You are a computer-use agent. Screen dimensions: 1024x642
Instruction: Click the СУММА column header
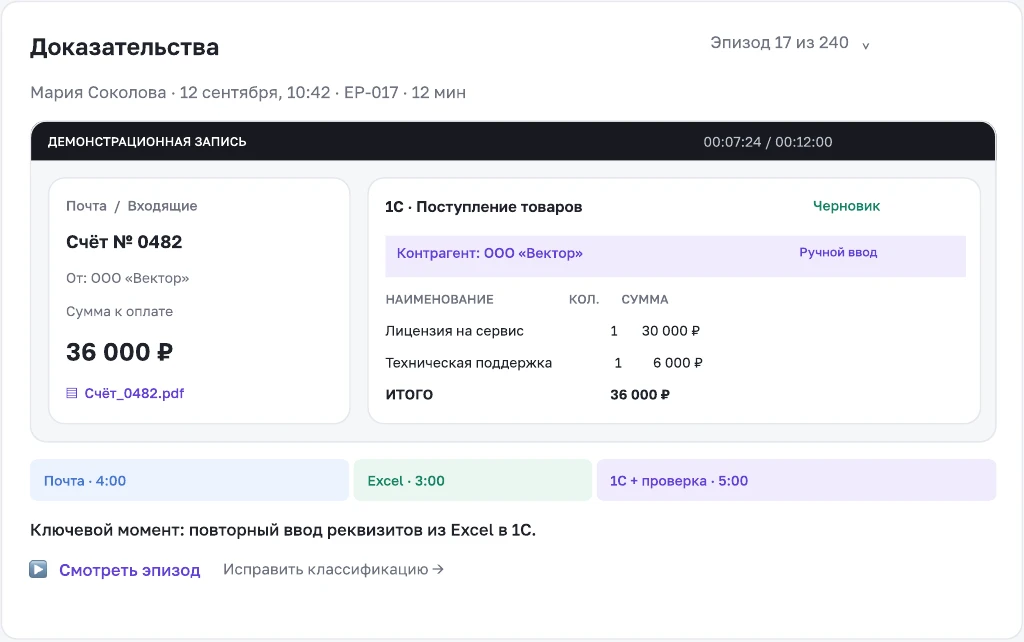(645, 300)
